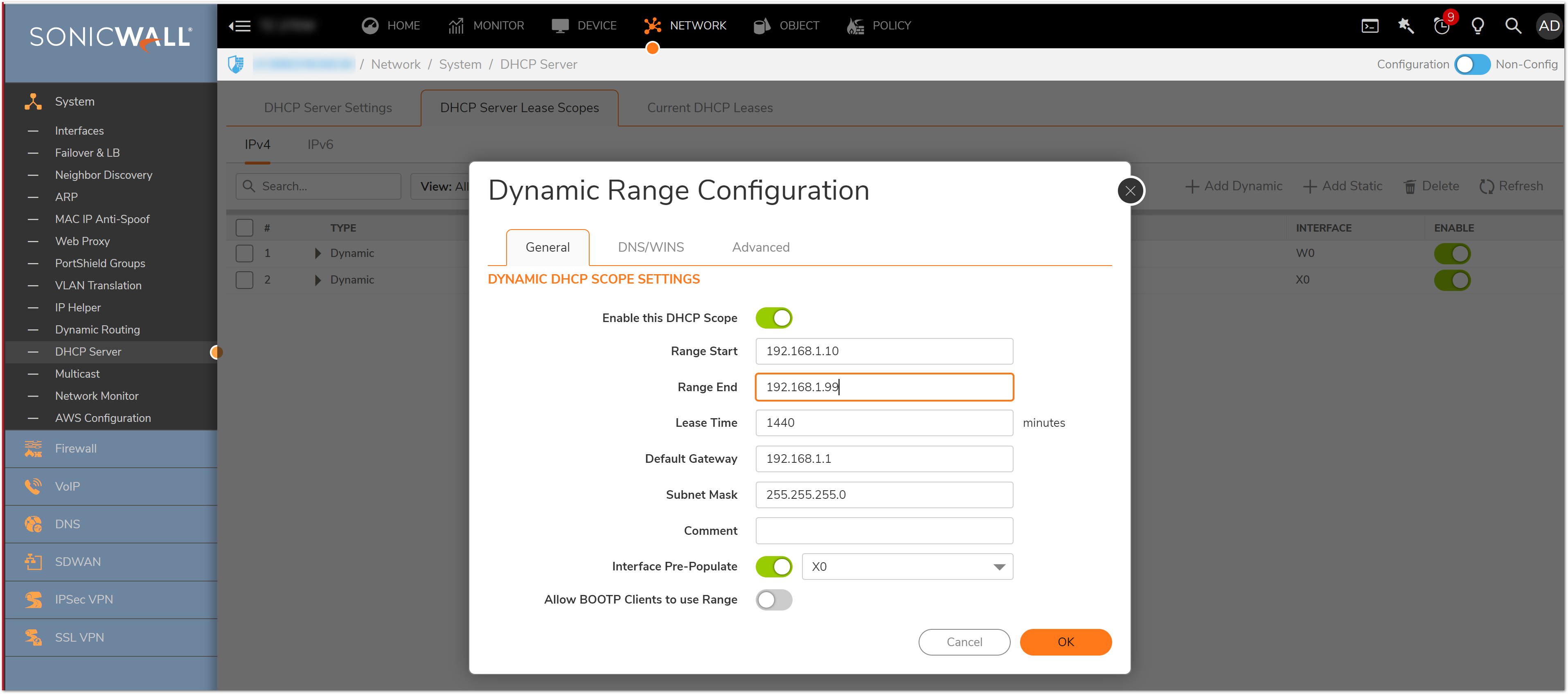
Task: Open the DEVICE monitor icon
Action: tap(559, 25)
